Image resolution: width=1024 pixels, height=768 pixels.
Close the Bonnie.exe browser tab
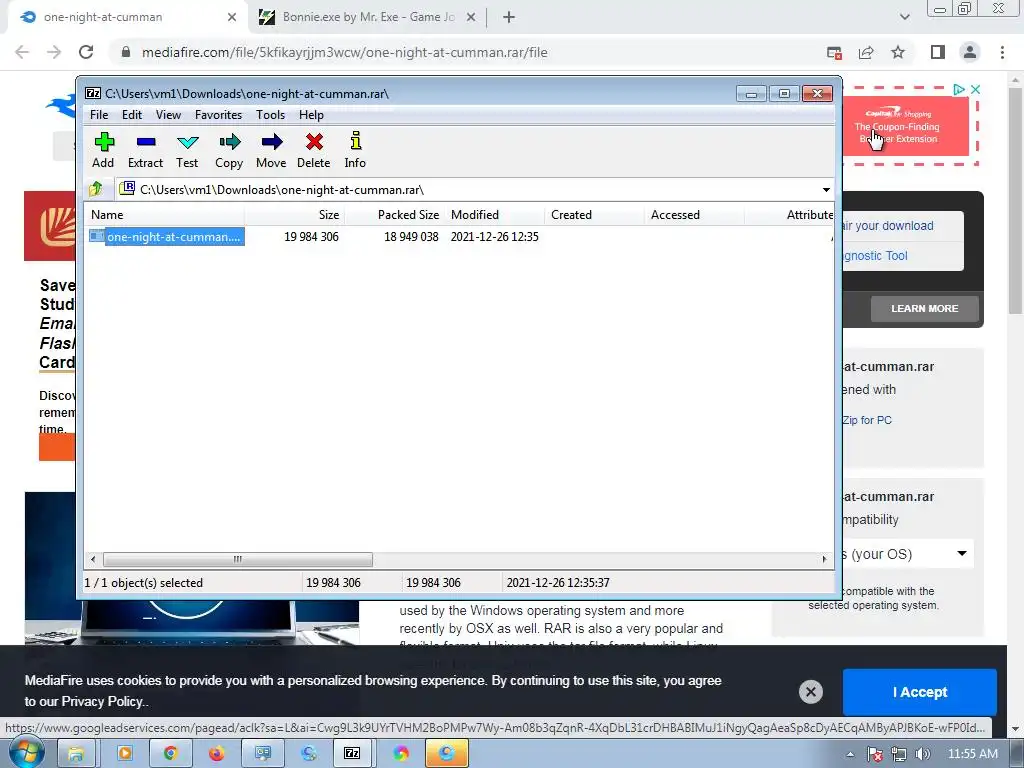click(x=471, y=17)
